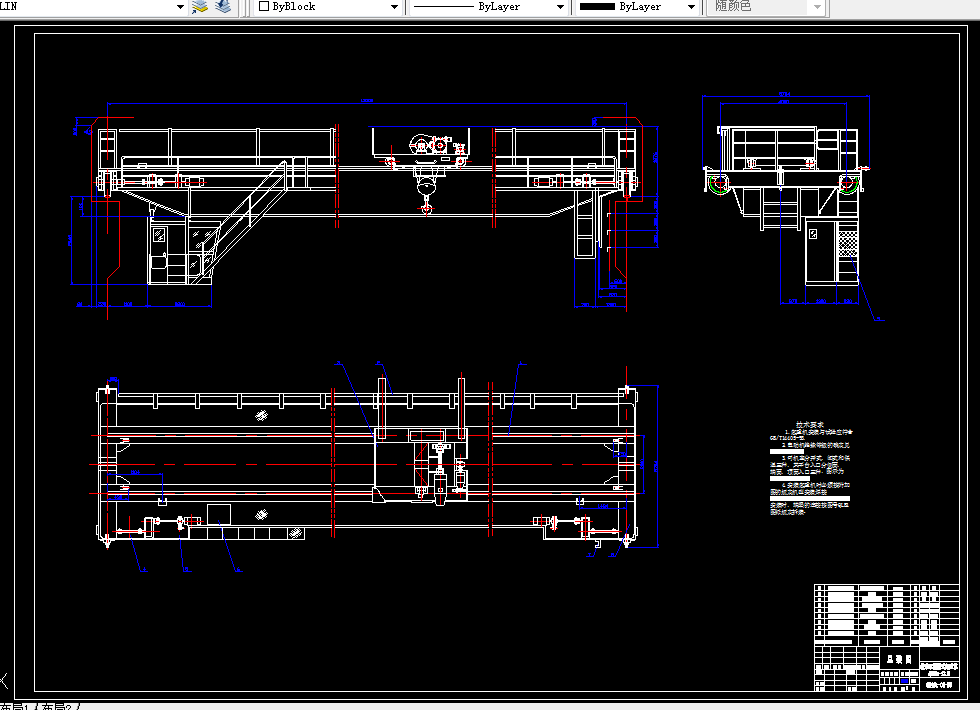Open the ByLayer lineweight dropdown
This screenshot has width=980, height=710.
click(x=691, y=7)
